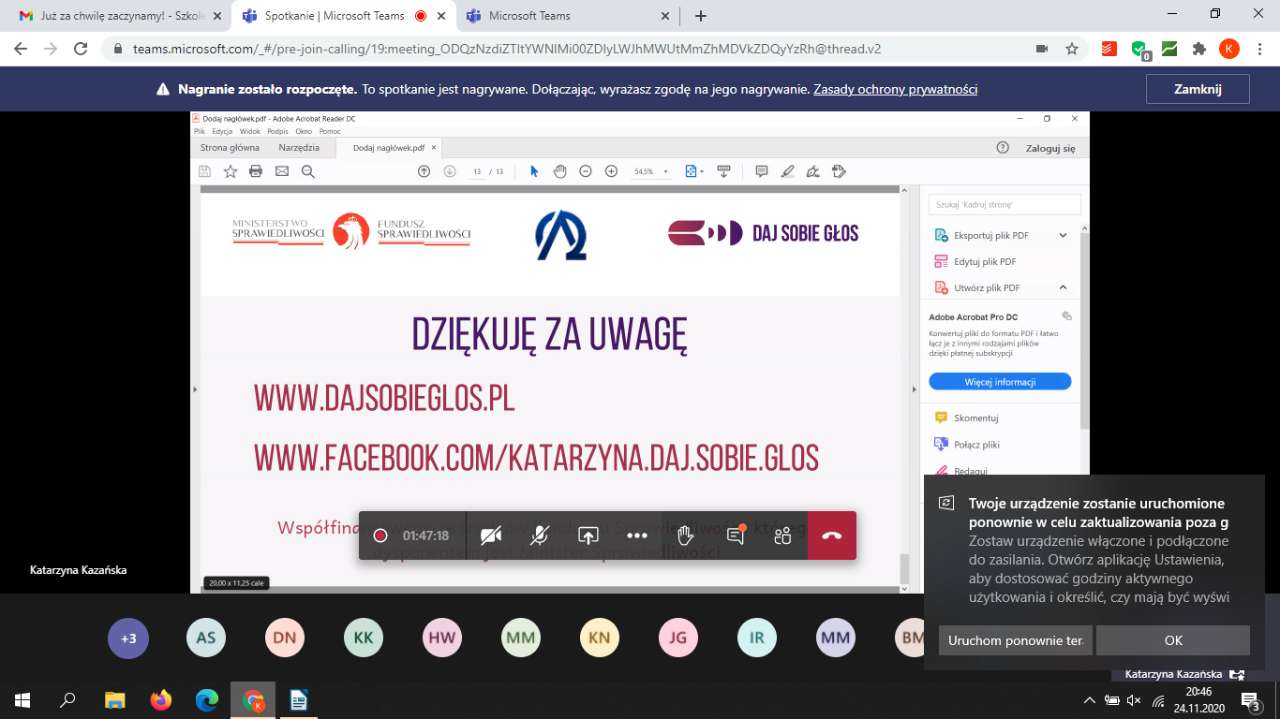Image resolution: width=1280 pixels, height=719 pixels.
Task: Show the meeting participants list
Action: [x=783, y=535]
